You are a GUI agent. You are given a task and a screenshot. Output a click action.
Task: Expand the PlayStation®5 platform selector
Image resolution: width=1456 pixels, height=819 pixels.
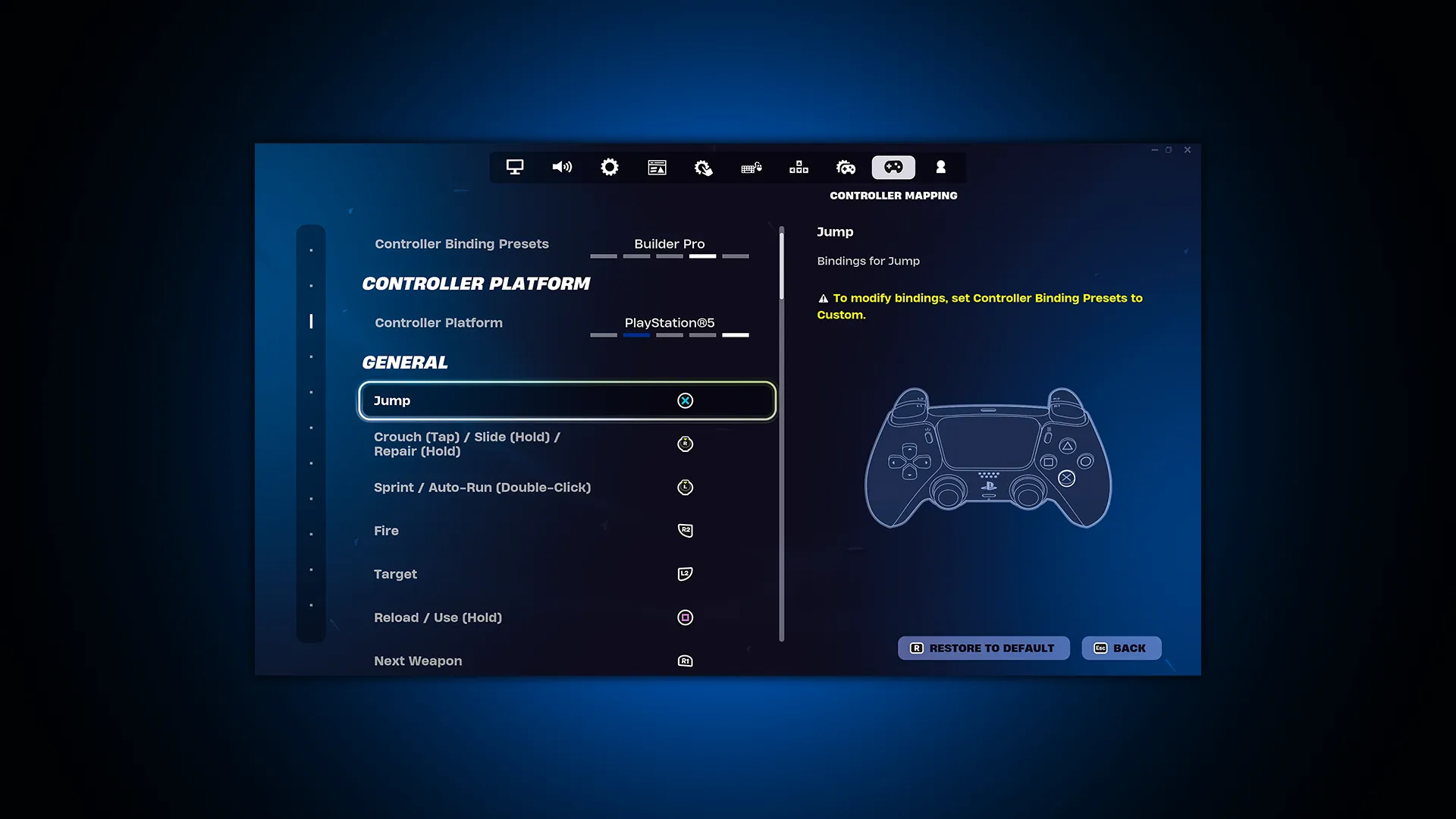tap(669, 322)
